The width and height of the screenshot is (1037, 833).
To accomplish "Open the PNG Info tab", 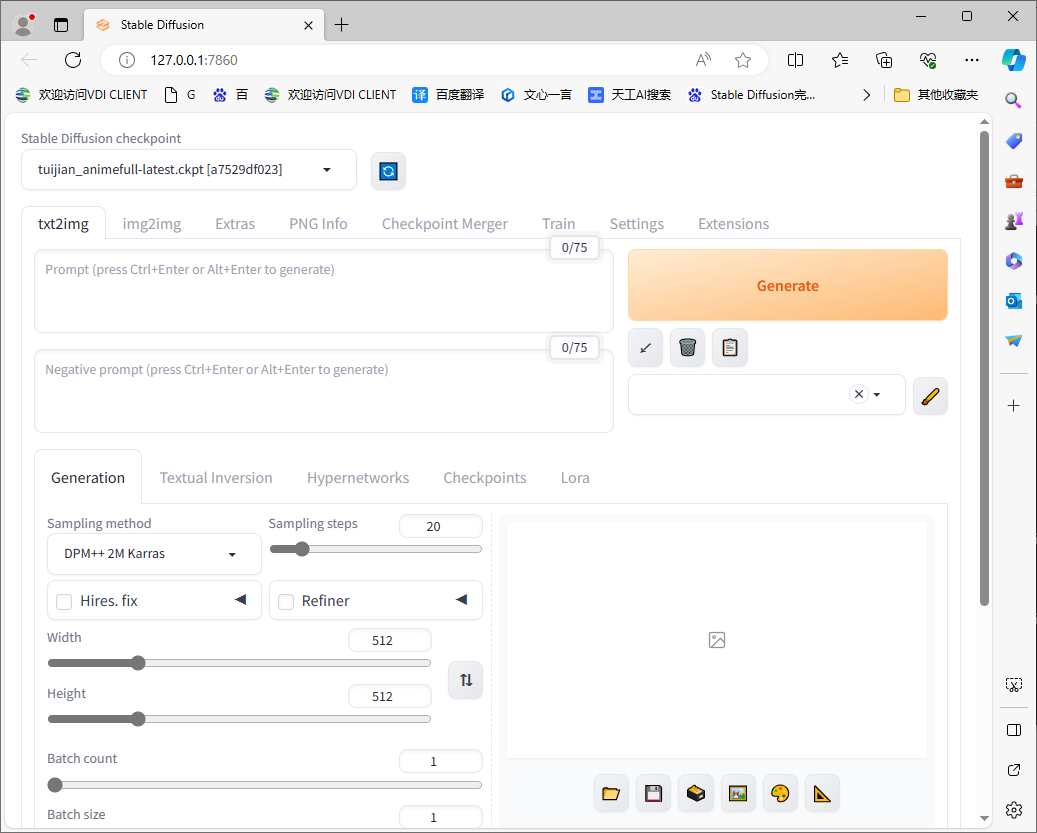I will click(318, 224).
